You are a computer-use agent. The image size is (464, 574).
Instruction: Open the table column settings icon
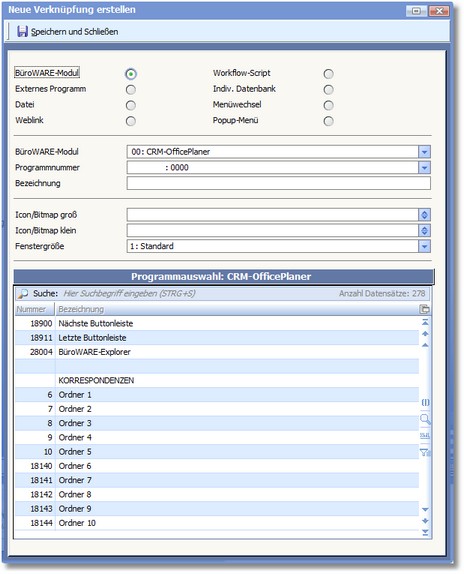[x=424, y=309]
